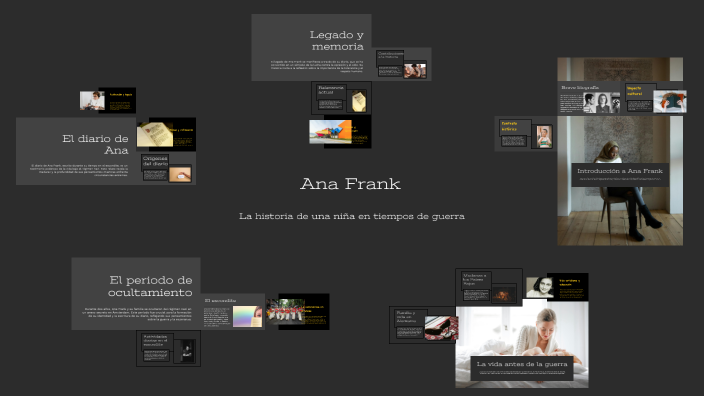Open the "Actividades diarias en el escondite" card
The image size is (704, 396).
[x=168, y=349]
